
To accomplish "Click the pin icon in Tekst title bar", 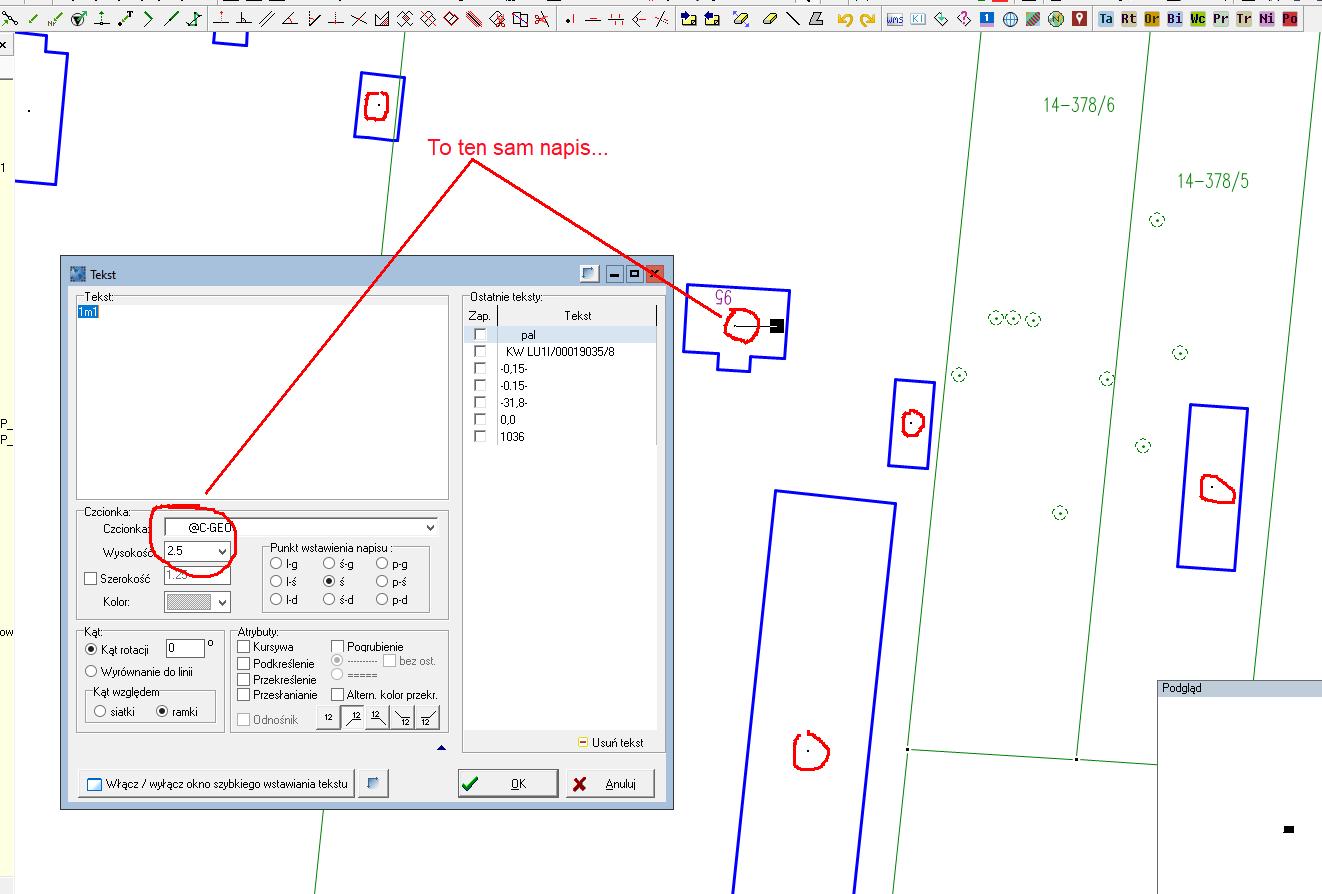I will (590, 274).
